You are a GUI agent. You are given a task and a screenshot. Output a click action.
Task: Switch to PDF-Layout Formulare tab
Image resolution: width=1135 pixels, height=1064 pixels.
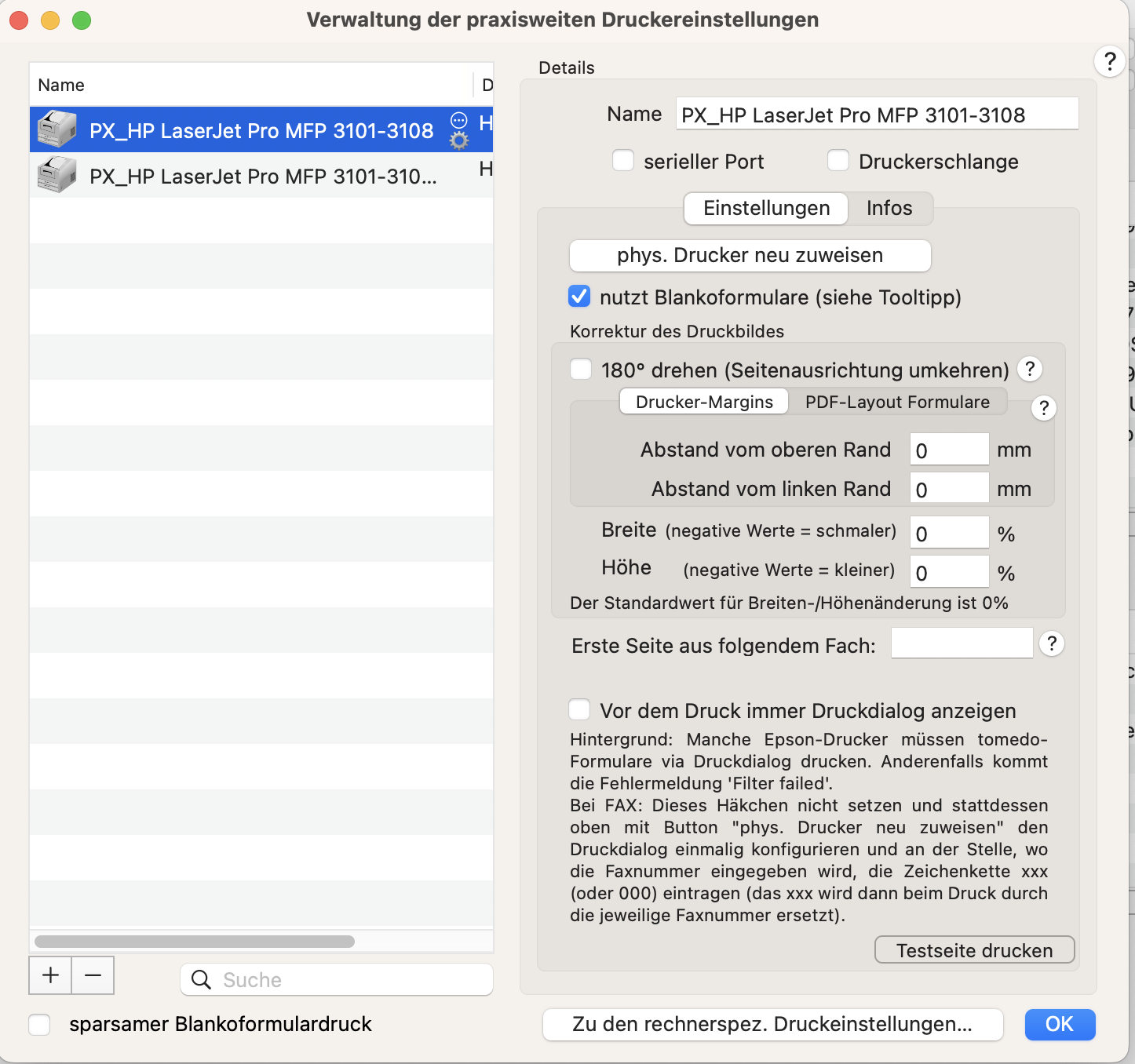coord(897,402)
